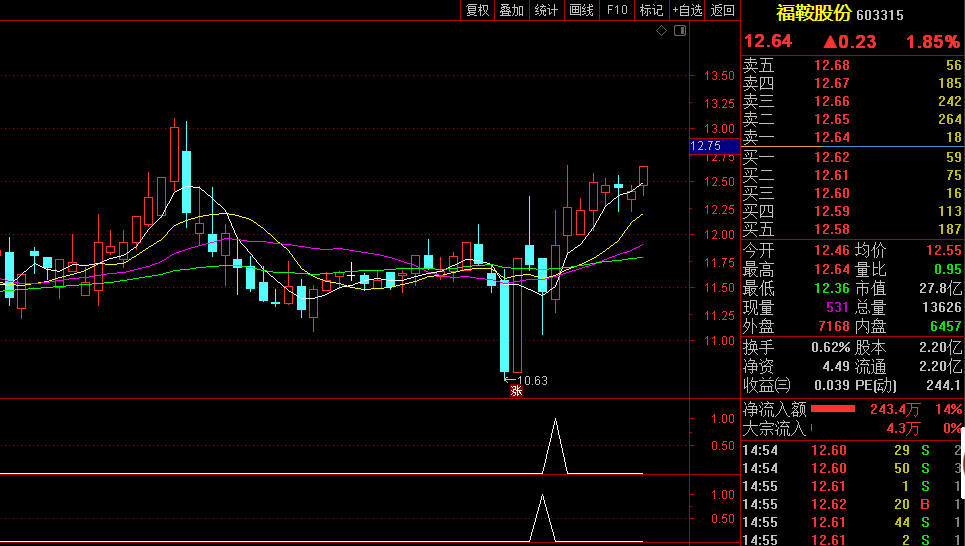The height and width of the screenshot is (546, 965).
Task: Open the 叠加 overlay option
Action: (511, 10)
